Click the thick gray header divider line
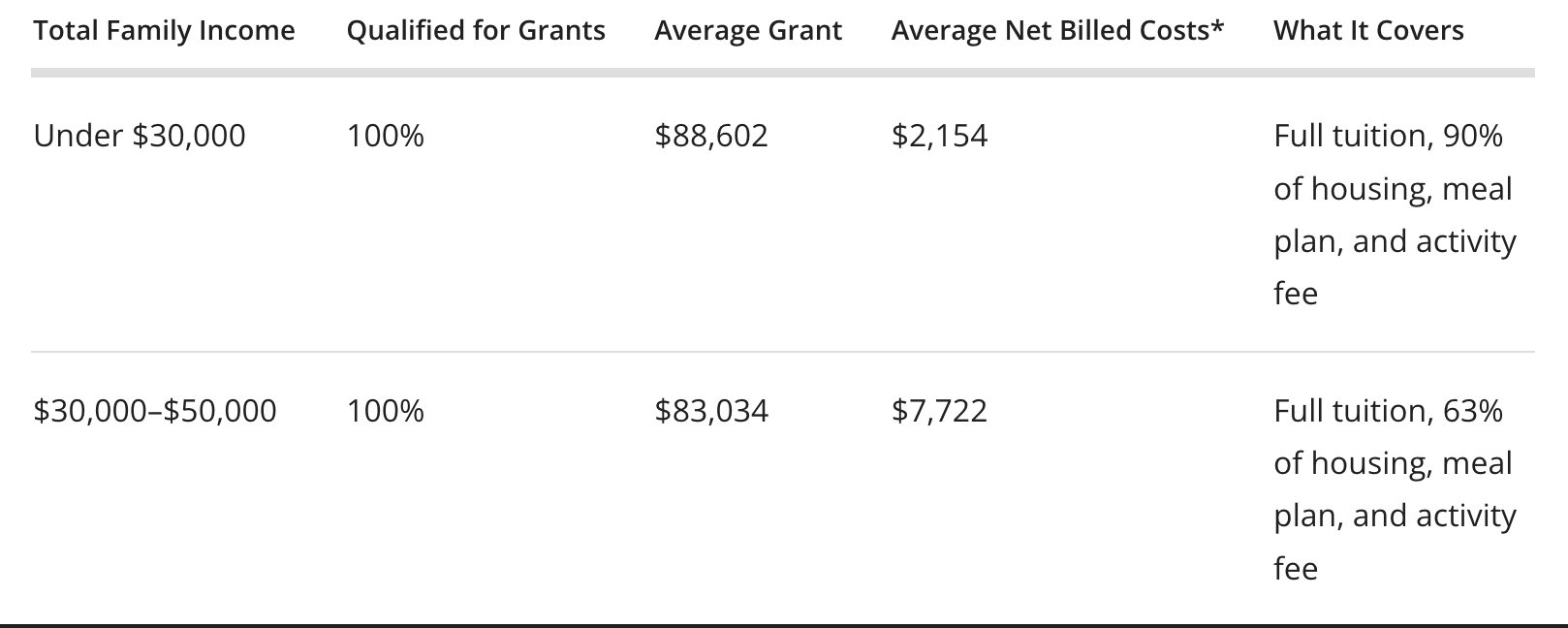 click(x=783, y=73)
